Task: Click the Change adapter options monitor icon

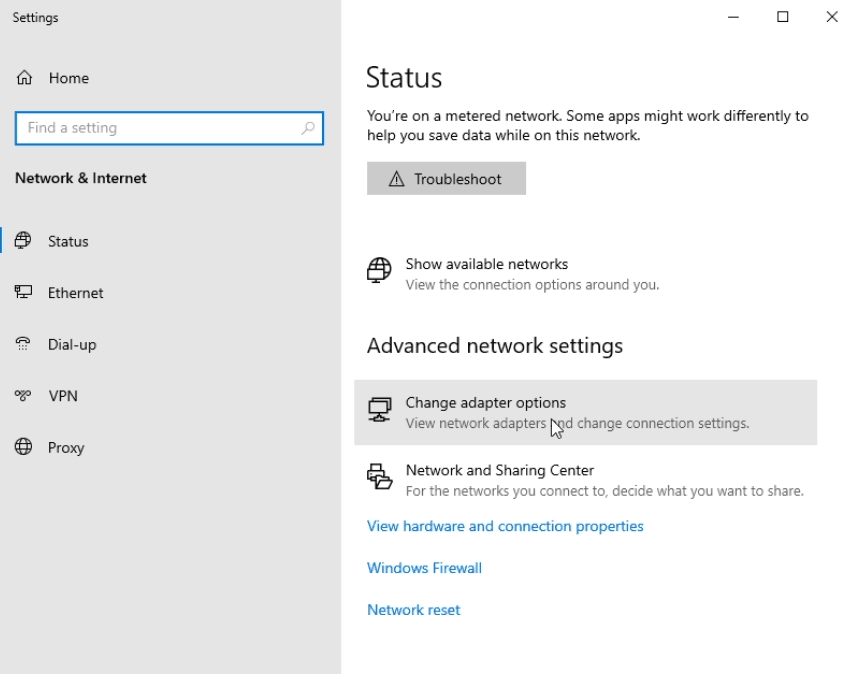Action: pyautogui.click(x=379, y=410)
